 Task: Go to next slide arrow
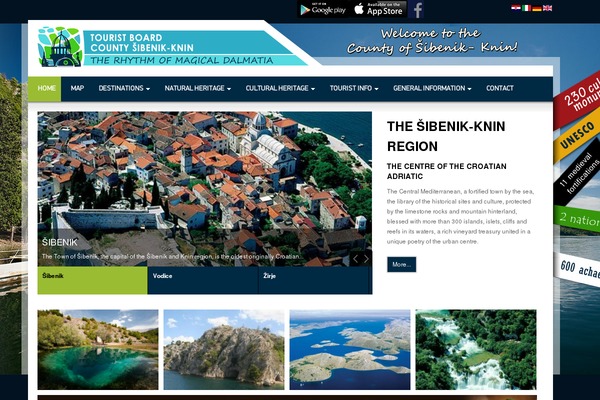tap(366, 259)
